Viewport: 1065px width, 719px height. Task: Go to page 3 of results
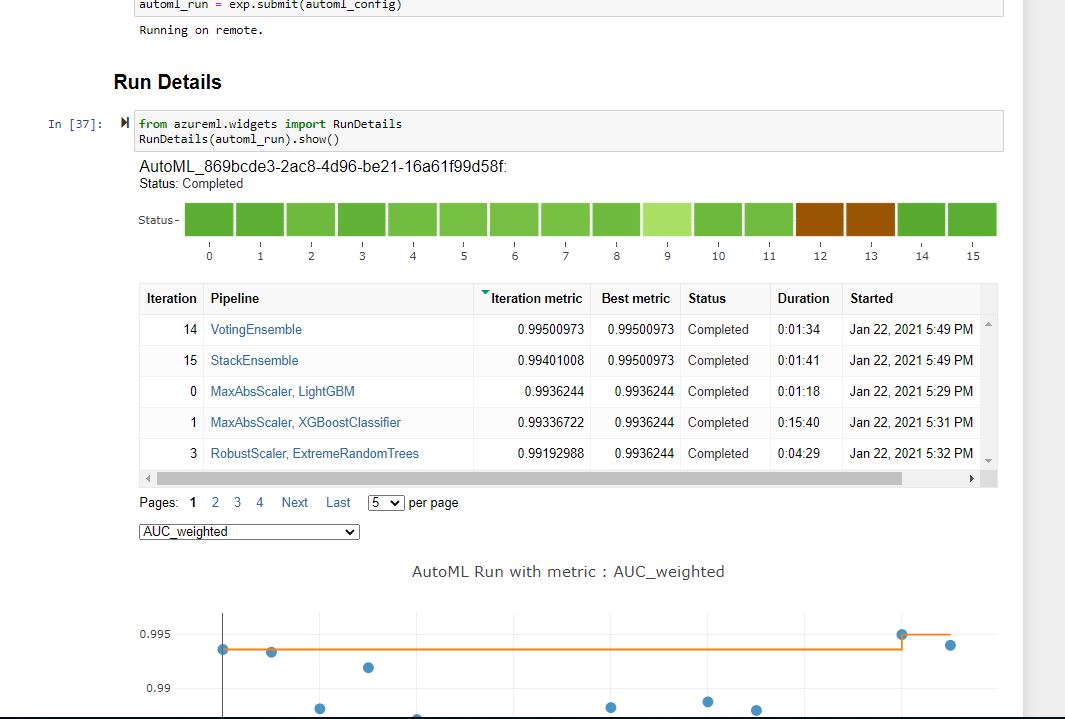coord(237,502)
